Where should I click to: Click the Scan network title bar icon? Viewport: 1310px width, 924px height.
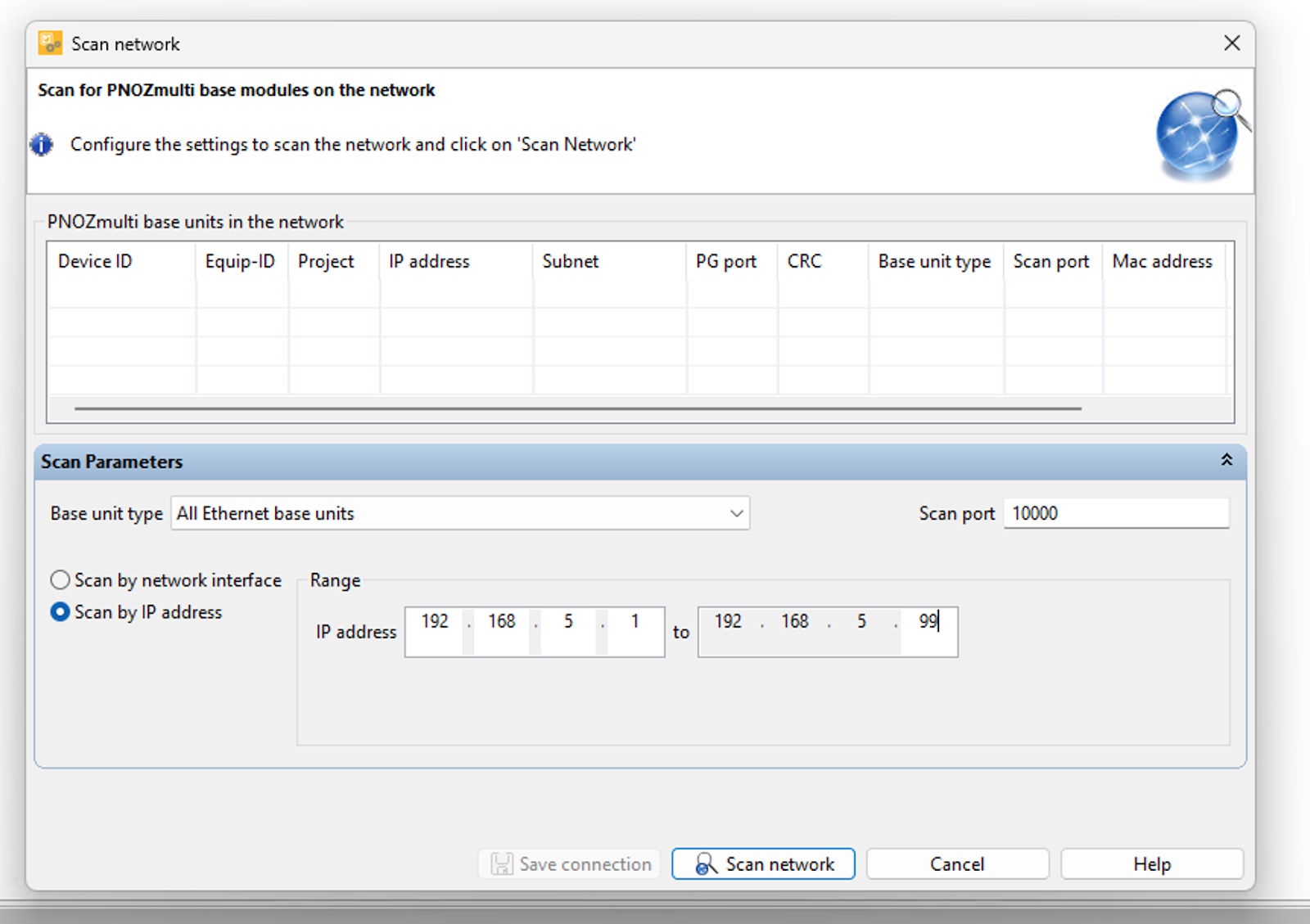[50, 43]
